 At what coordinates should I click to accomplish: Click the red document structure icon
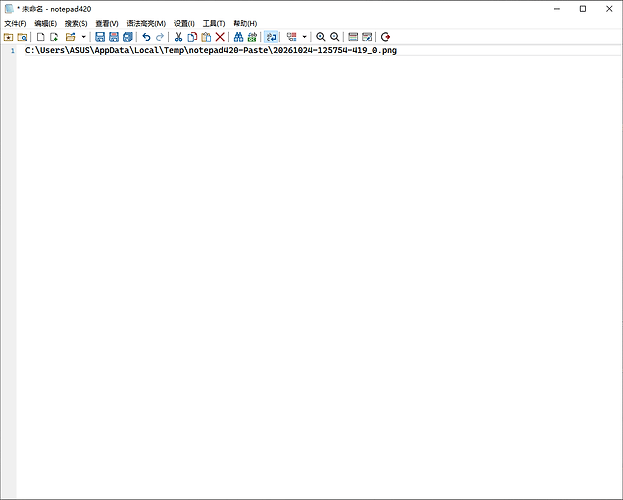pyautogui.click(x=292, y=37)
